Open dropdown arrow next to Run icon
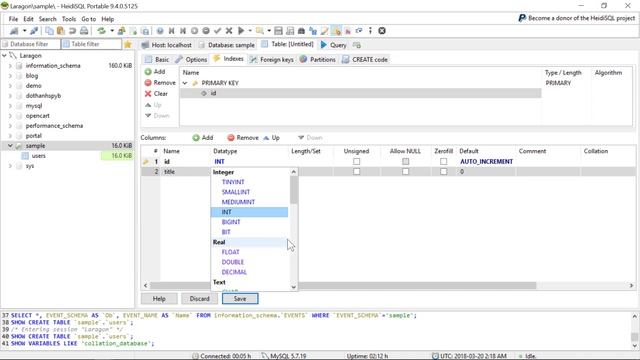The image size is (640, 360). [250, 31]
